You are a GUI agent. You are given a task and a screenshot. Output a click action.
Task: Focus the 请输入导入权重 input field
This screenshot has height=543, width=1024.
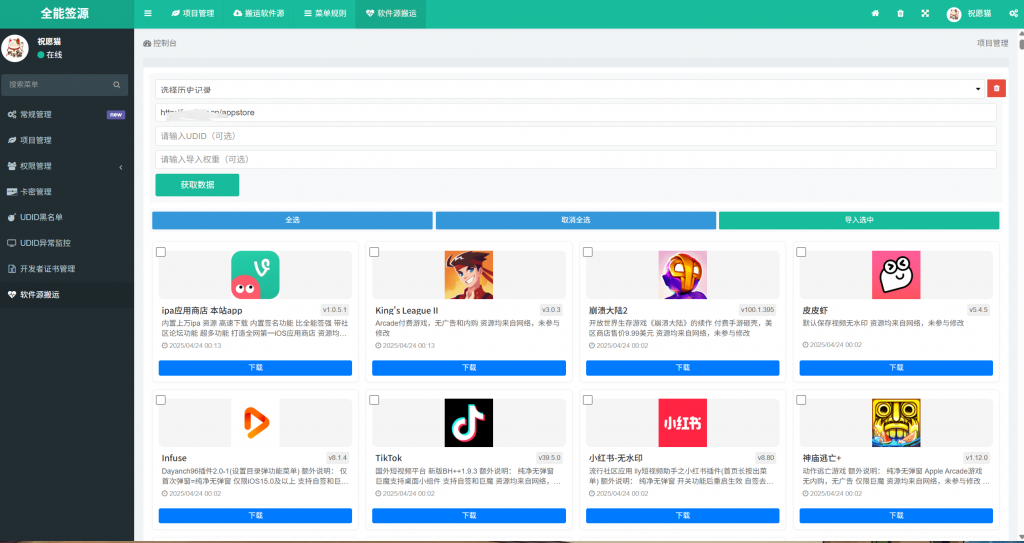575,159
